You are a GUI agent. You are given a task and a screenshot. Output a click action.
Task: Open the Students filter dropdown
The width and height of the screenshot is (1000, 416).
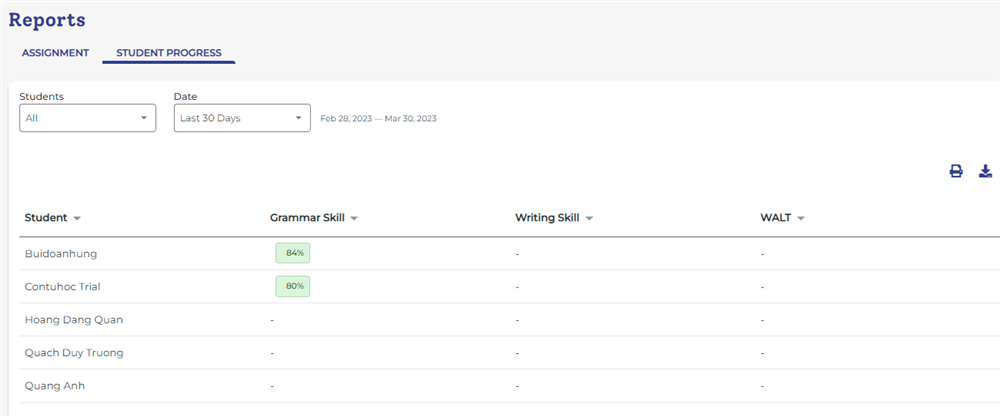tap(88, 118)
